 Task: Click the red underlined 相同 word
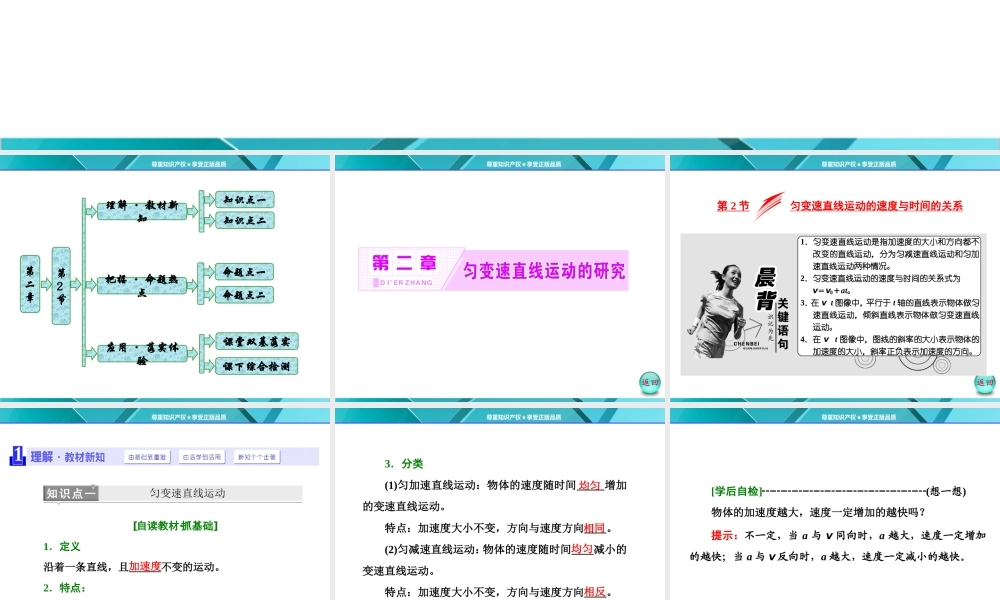(594, 528)
